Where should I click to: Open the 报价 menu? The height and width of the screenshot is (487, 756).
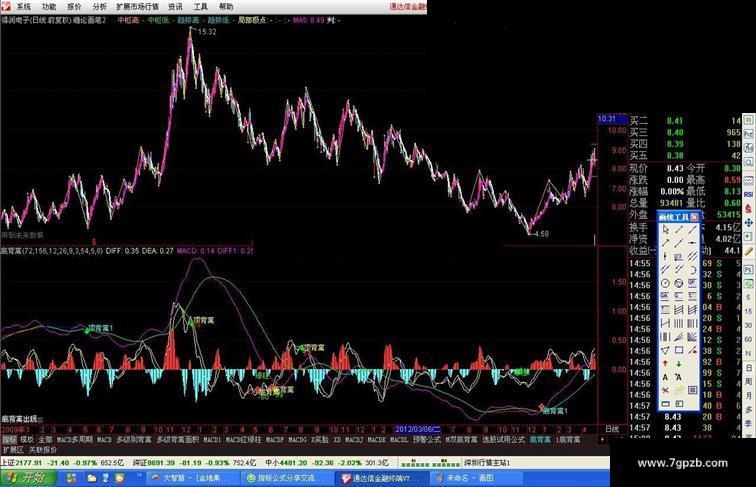[74, 7]
